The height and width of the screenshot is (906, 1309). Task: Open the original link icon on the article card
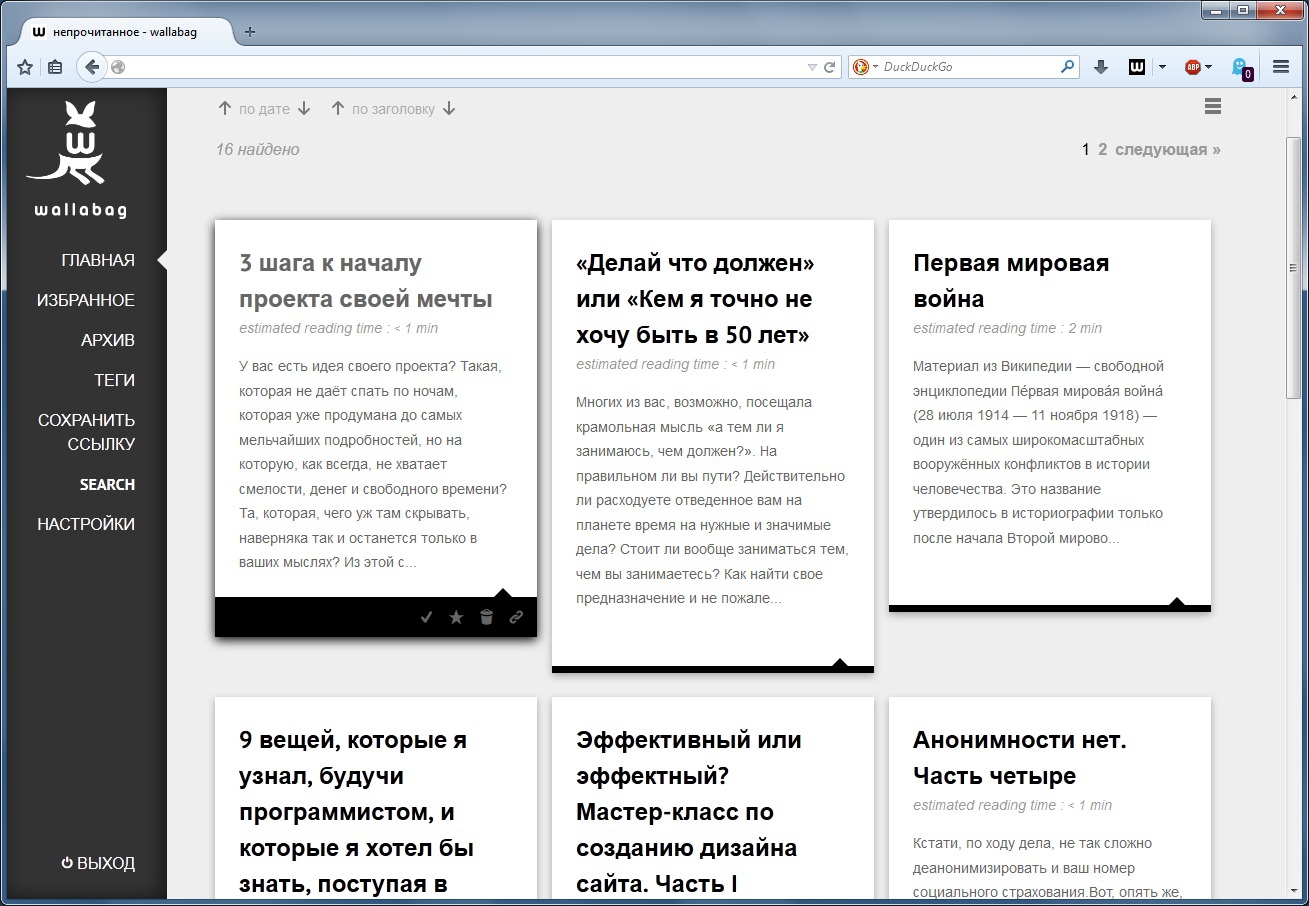click(516, 617)
